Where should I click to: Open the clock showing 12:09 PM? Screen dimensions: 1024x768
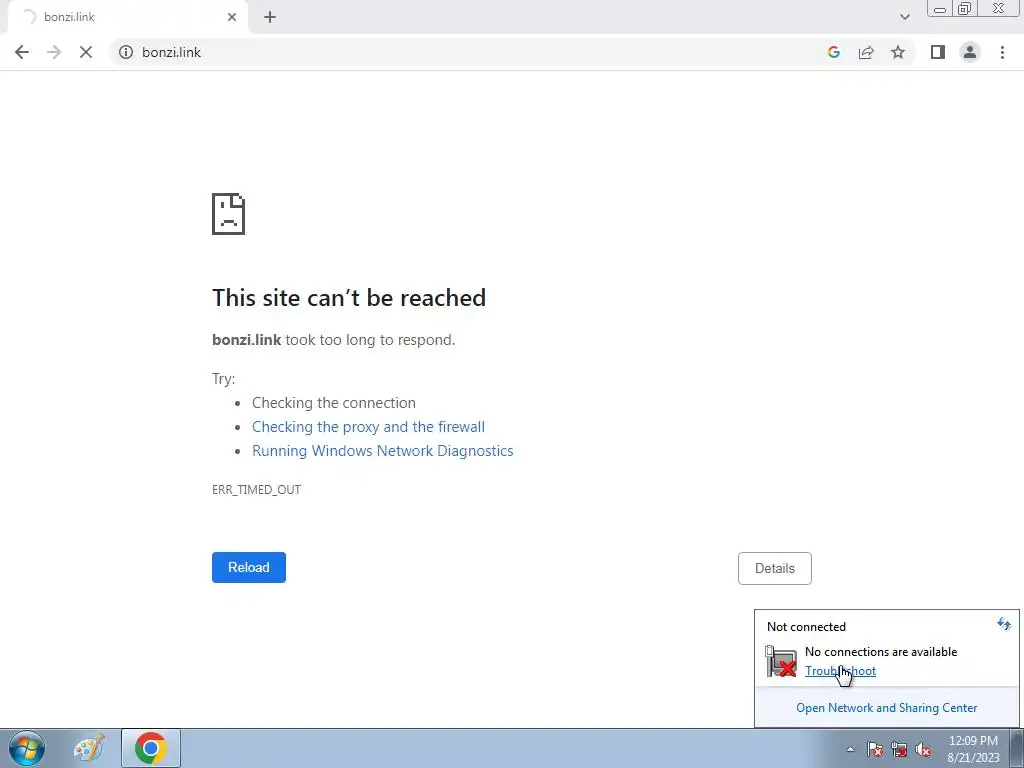click(973, 749)
